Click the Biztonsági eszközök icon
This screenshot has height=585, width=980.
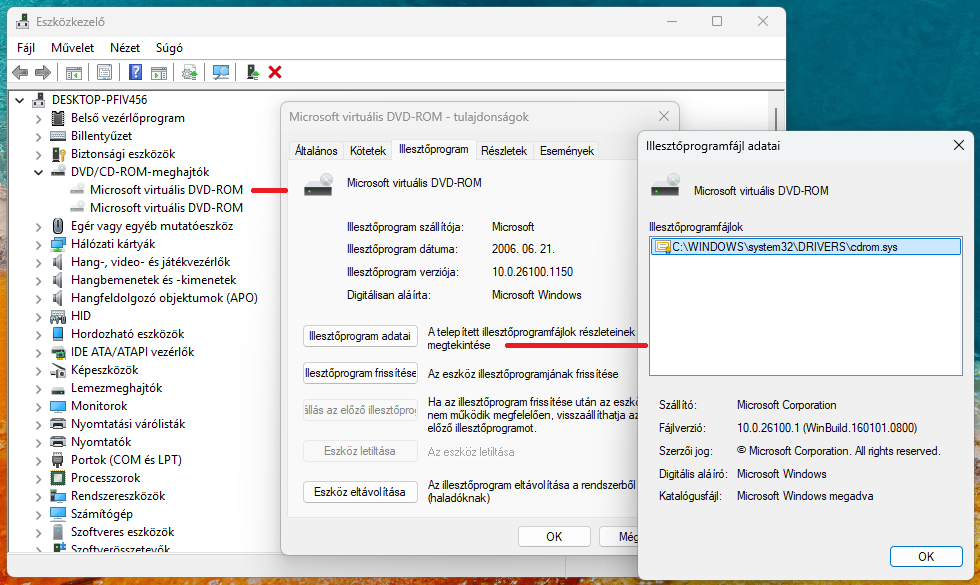tap(58, 154)
